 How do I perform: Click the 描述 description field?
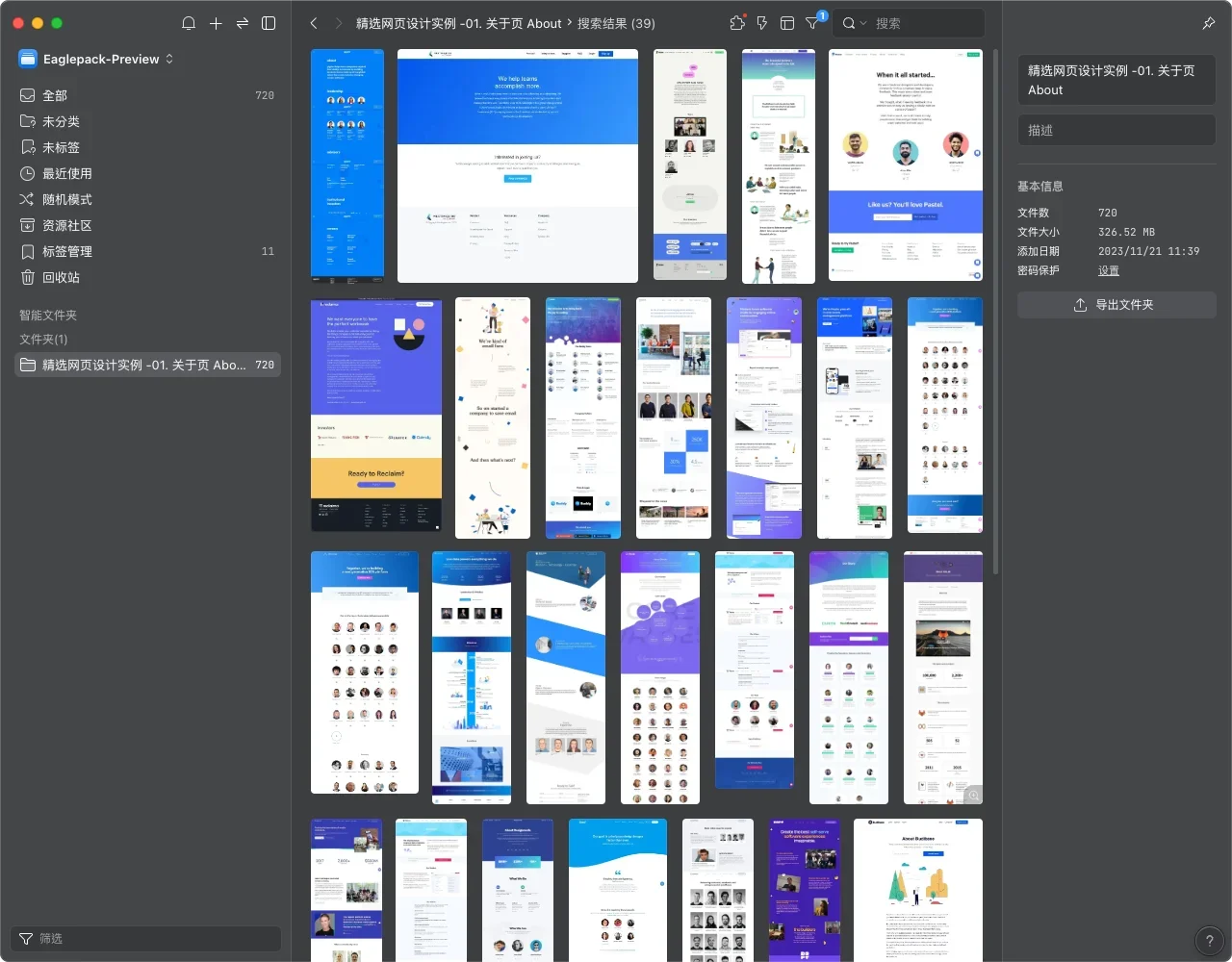(1116, 130)
